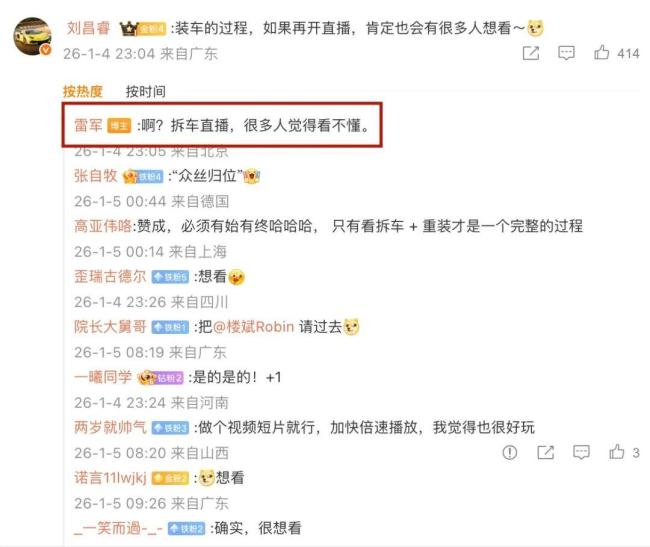The width and height of the screenshot is (650, 547).
Task: Open 刘昌睿's profile avatar
Action: tap(33, 36)
